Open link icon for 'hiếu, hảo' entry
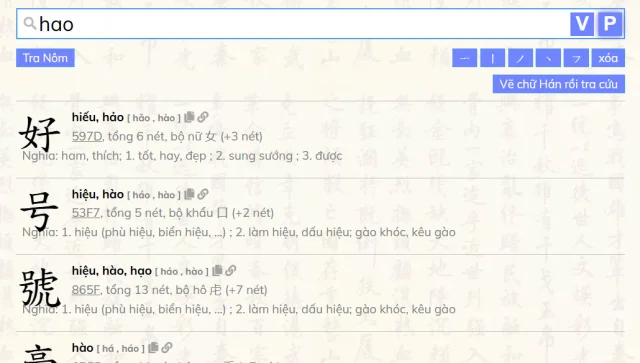This screenshot has width=640, height=363. [203, 117]
